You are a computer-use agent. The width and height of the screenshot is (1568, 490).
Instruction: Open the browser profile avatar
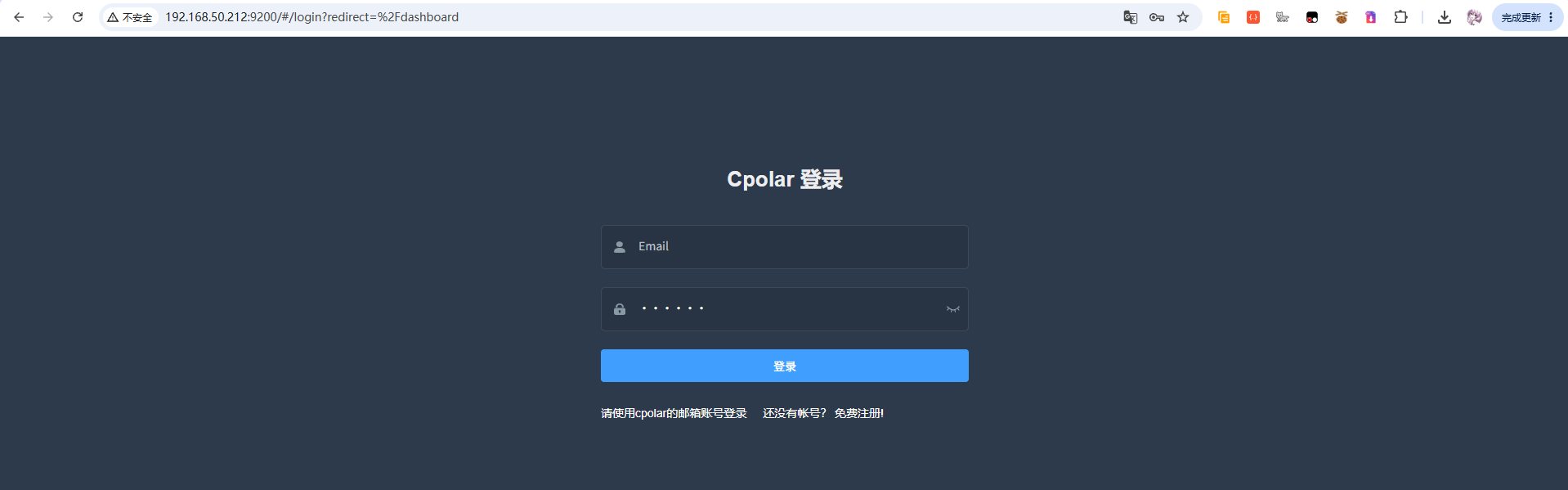click(x=1474, y=17)
